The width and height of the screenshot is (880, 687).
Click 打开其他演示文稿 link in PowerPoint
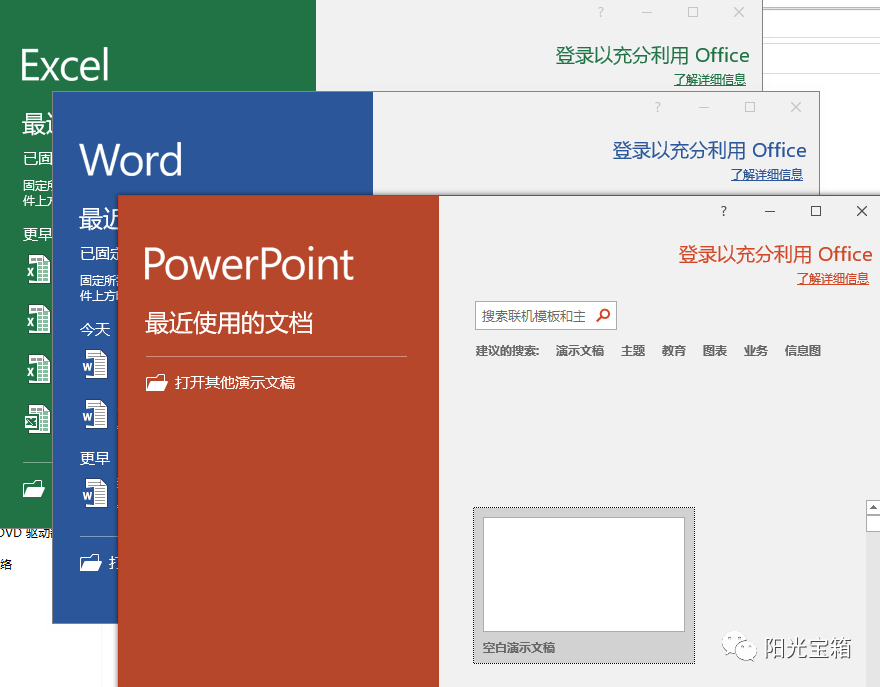coord(235,383)
